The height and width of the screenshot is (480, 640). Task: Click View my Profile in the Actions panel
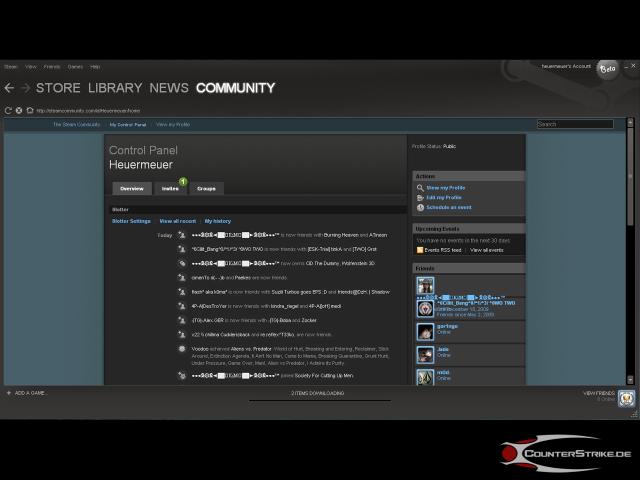(x=446, y=188)
